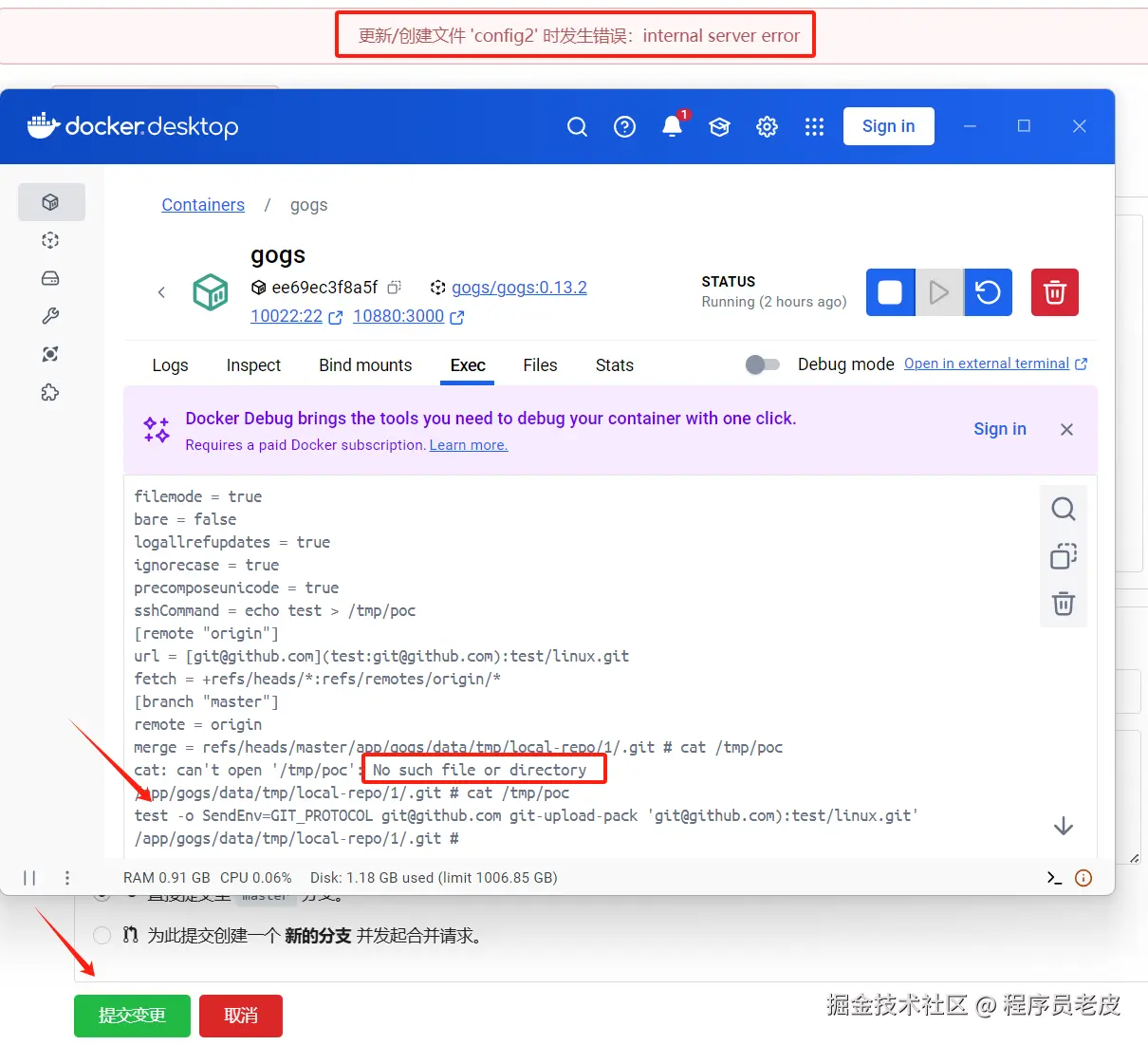The image size is (1148, 1045).
Task: Open the Files tab
Action: [x=540, y=365]
